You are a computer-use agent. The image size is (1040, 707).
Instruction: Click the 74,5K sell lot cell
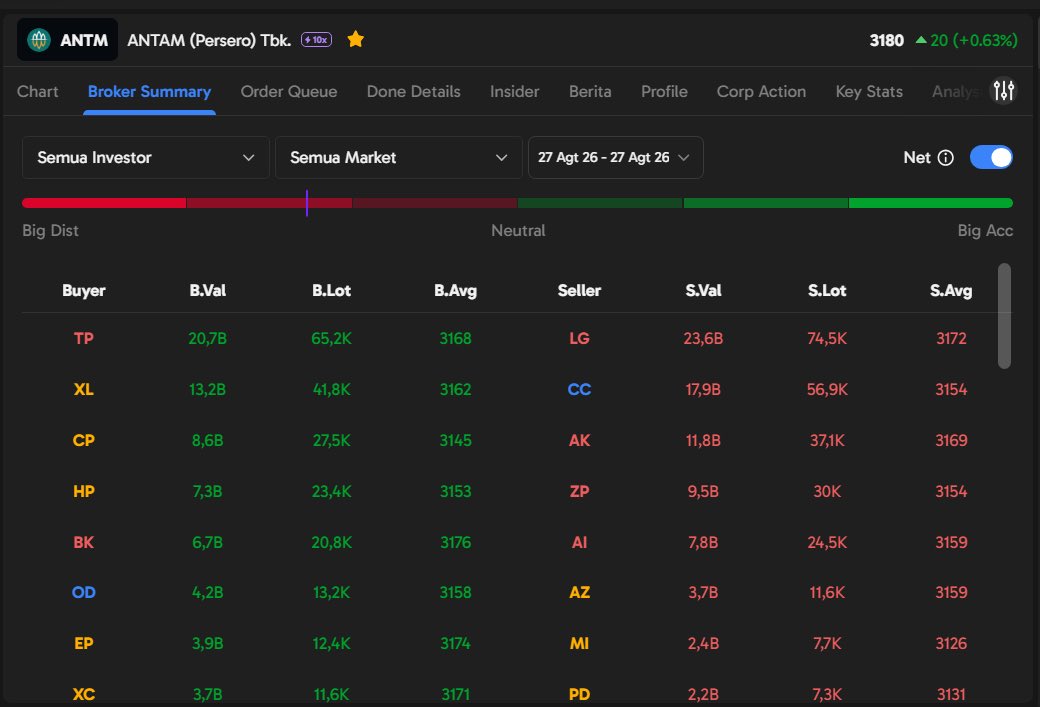click(827, 338)
